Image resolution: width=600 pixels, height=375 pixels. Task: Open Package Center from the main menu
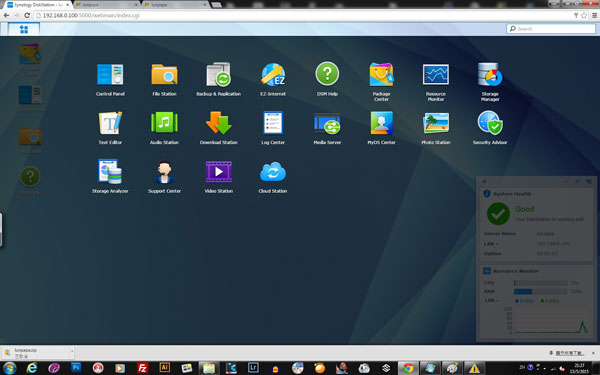pos(382,82)
